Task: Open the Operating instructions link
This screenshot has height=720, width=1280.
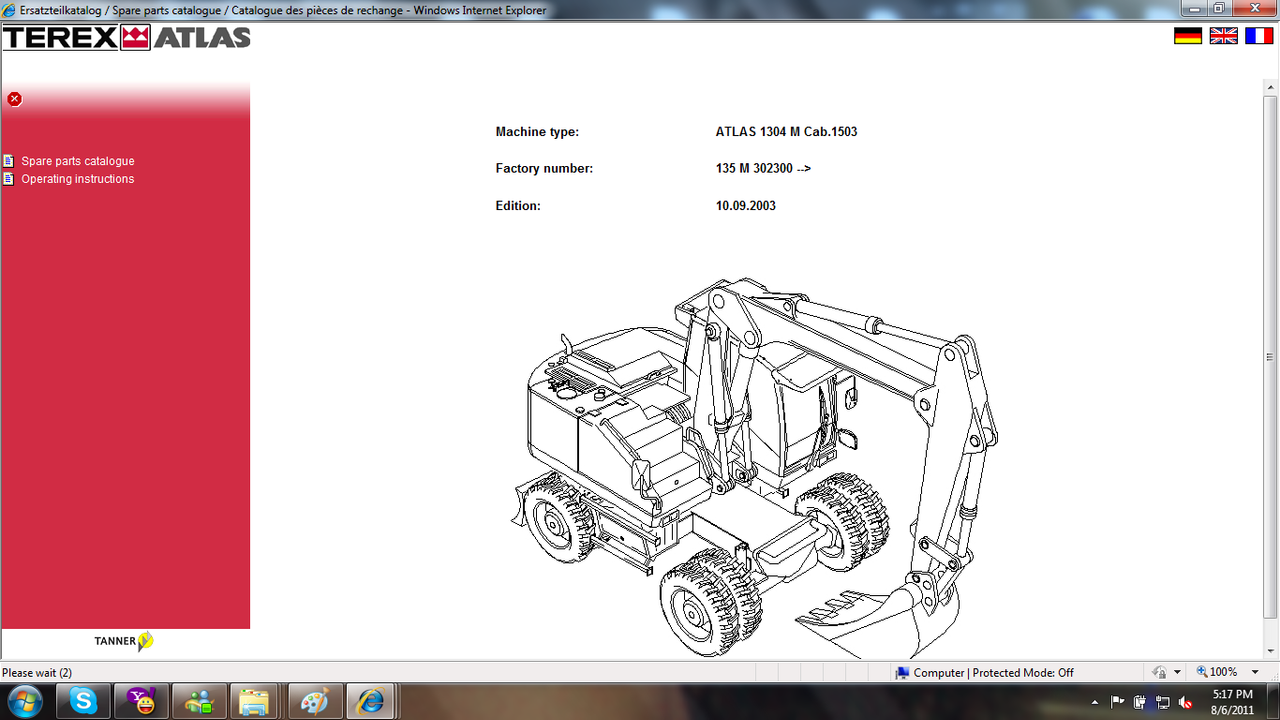Action: pyautogui.click(x=78, y=179)
